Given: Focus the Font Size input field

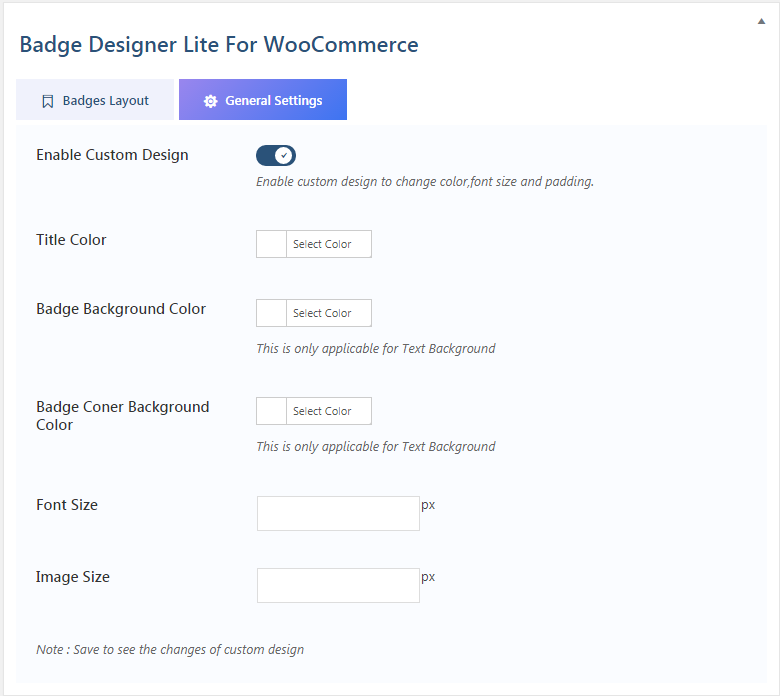Looking at the screenshot, I should click(x=338, y=513).
